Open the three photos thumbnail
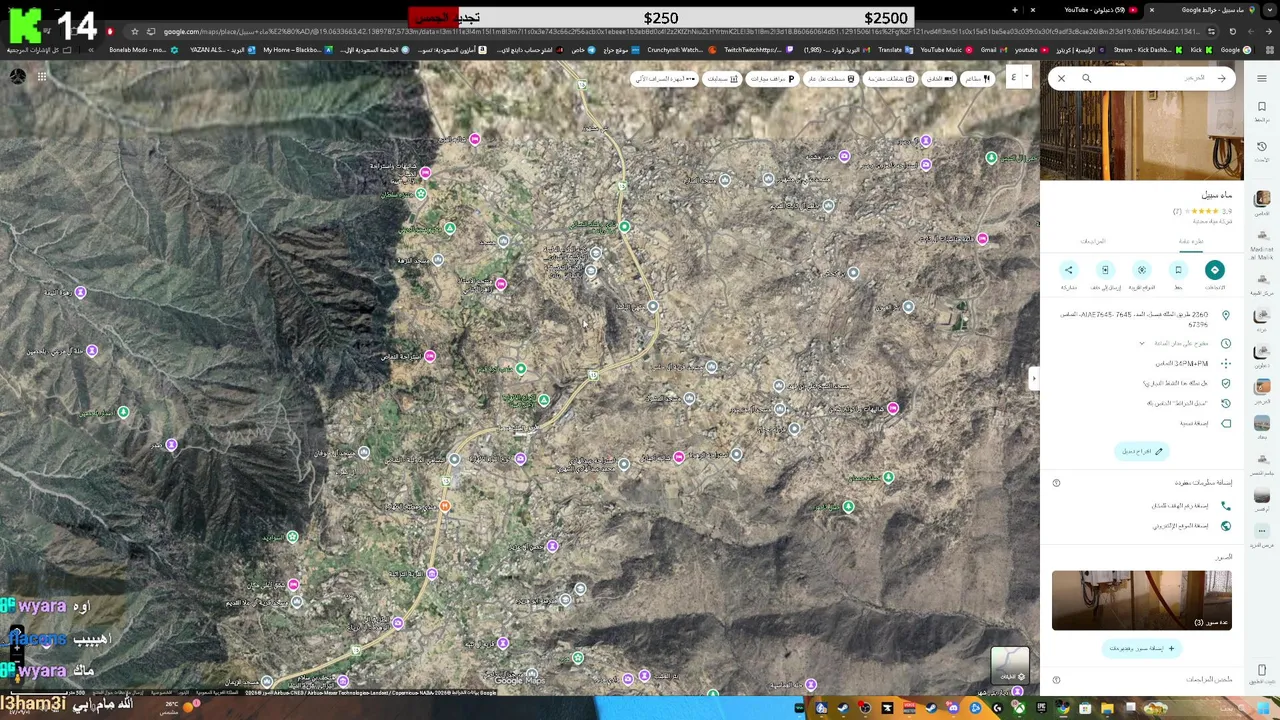 pyautogui.click(x=1141, y=600)
